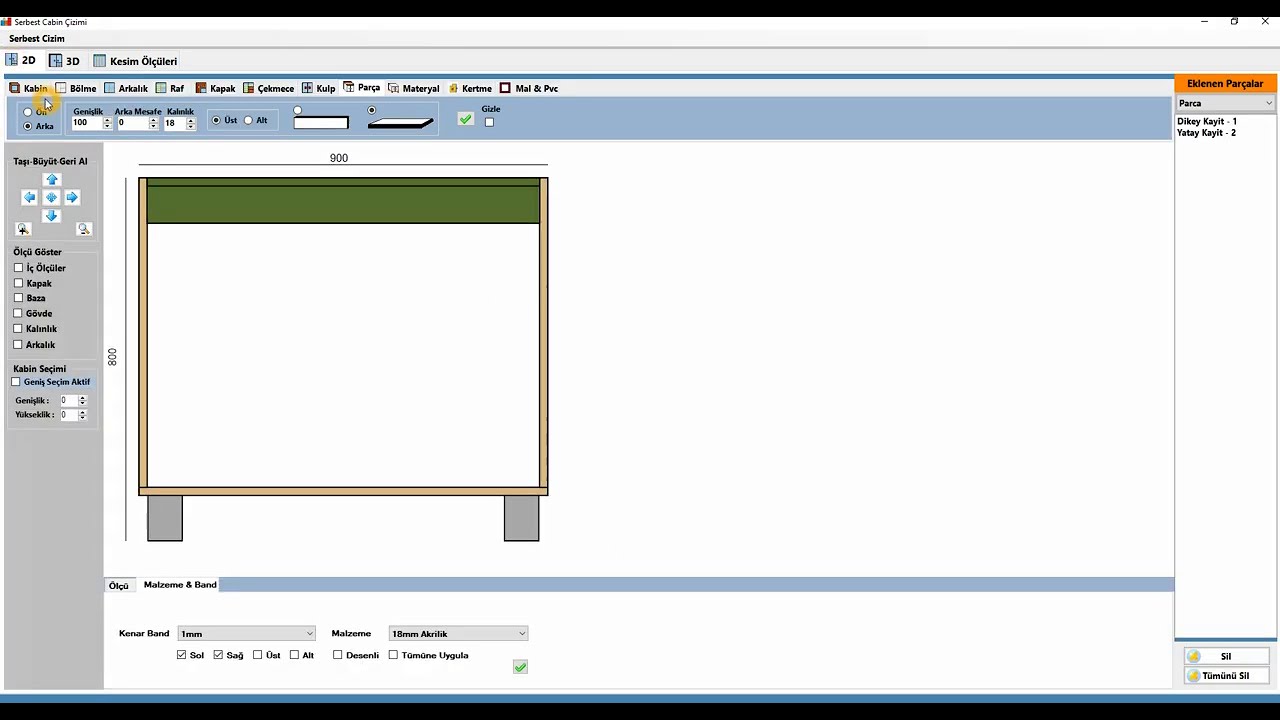1280x720 pixels.
Task: Enable İç Ölçüler dimension display
Action: 18,268
